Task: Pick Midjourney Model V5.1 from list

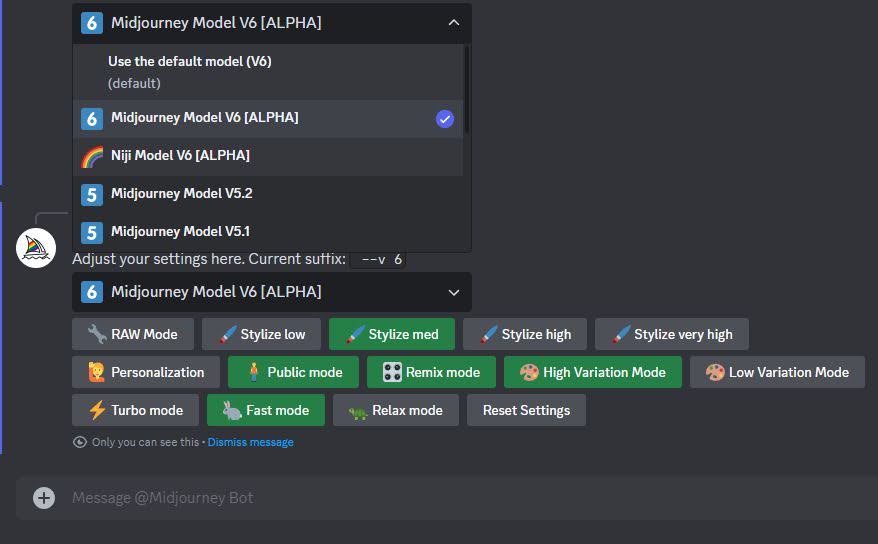Action: [268, 232]
